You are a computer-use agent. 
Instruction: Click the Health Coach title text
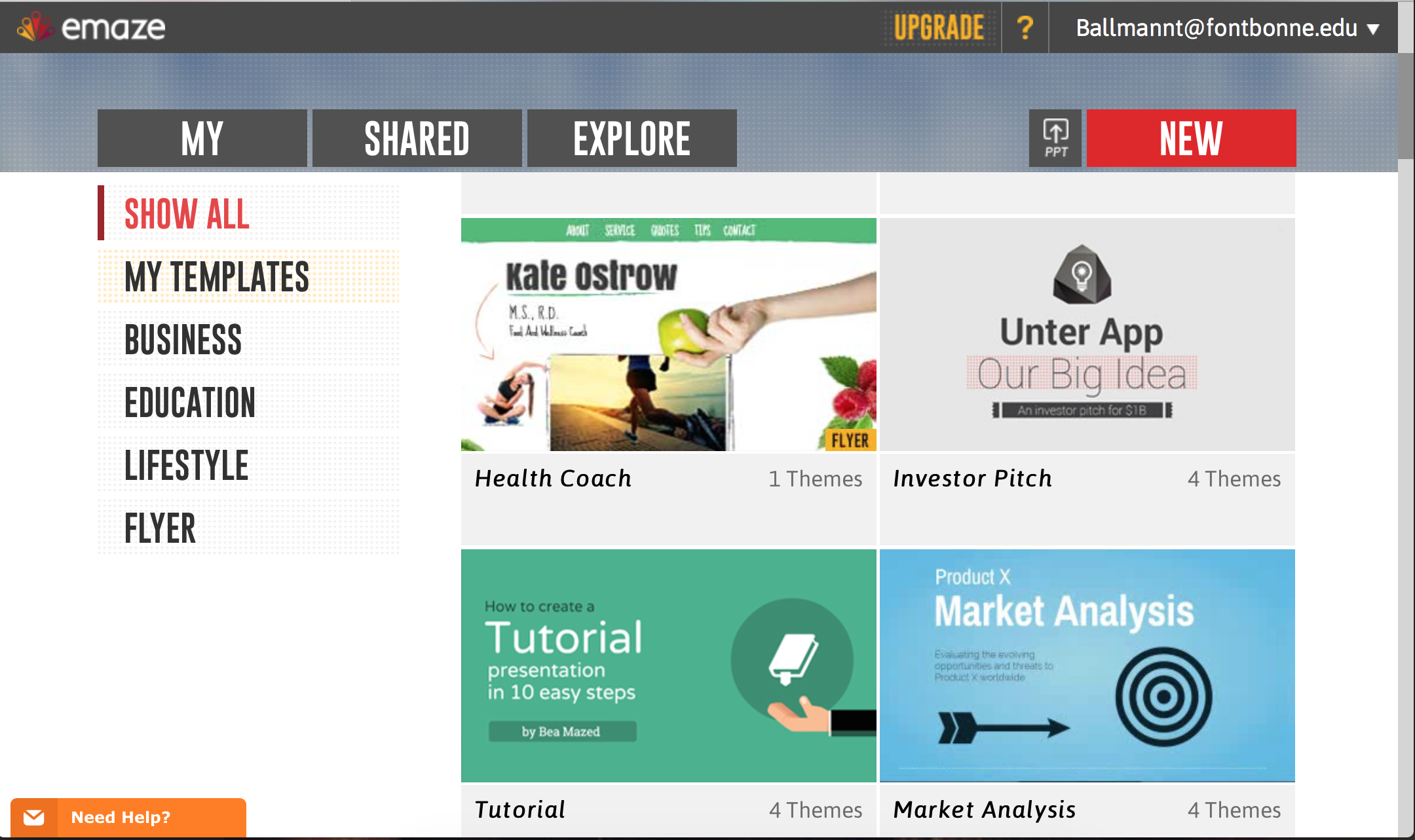tap(553, 479)
